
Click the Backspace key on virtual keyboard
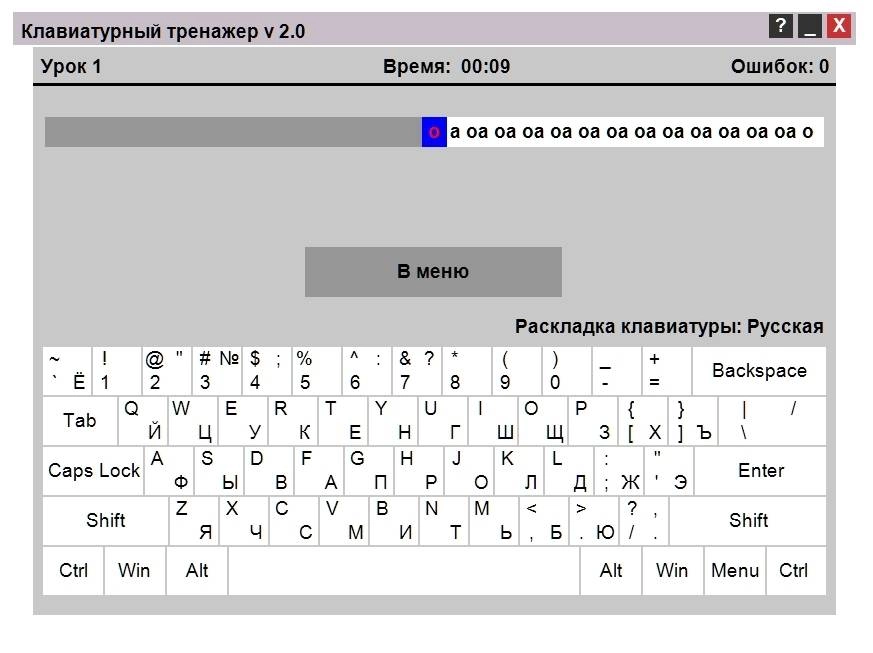tap(759, 371)
